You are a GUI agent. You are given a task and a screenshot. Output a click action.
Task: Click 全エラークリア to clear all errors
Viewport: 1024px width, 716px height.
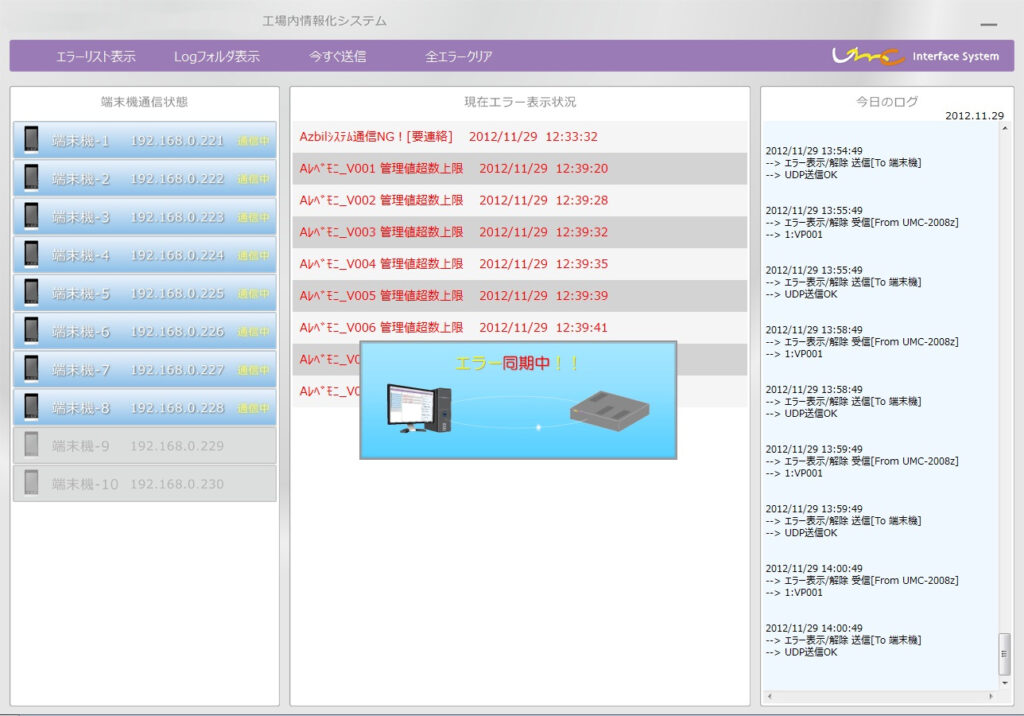pyautogui.click(x=459, y=57)
